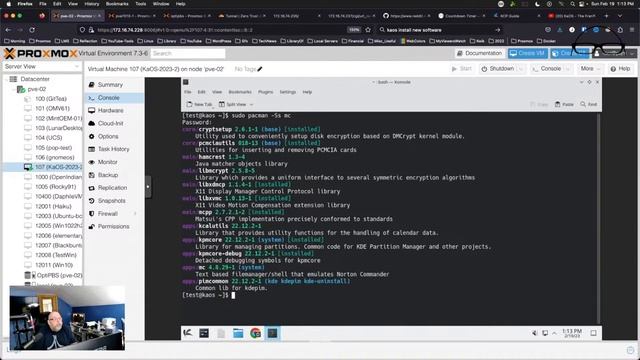Screen dimensions: 640x360
Task: Click the Create VM button
Action: pos(527,53)
